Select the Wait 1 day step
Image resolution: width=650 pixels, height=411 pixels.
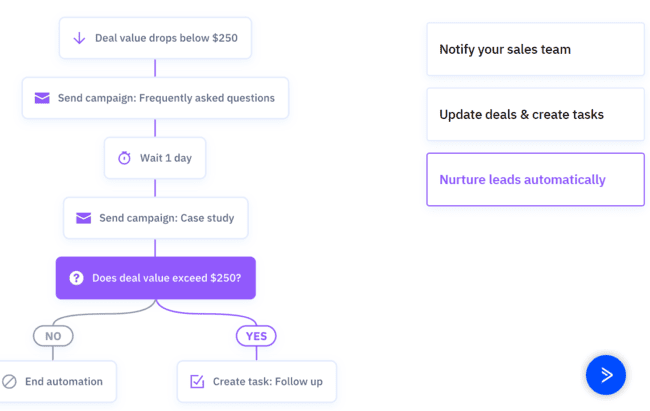click(x=166, y=158)
